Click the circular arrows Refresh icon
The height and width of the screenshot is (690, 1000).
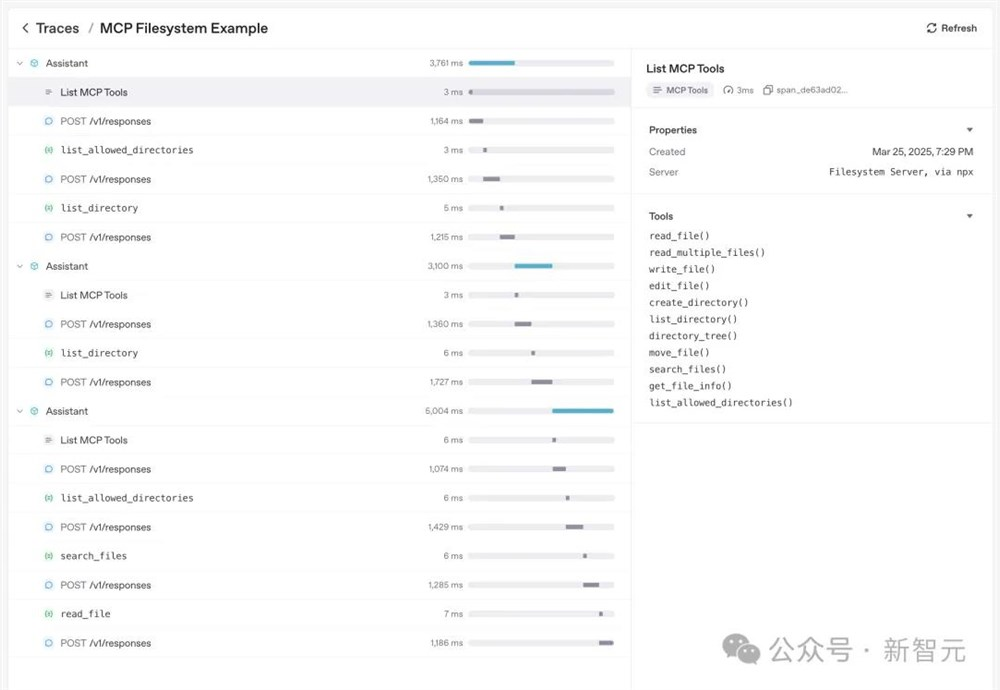point(932,29)
